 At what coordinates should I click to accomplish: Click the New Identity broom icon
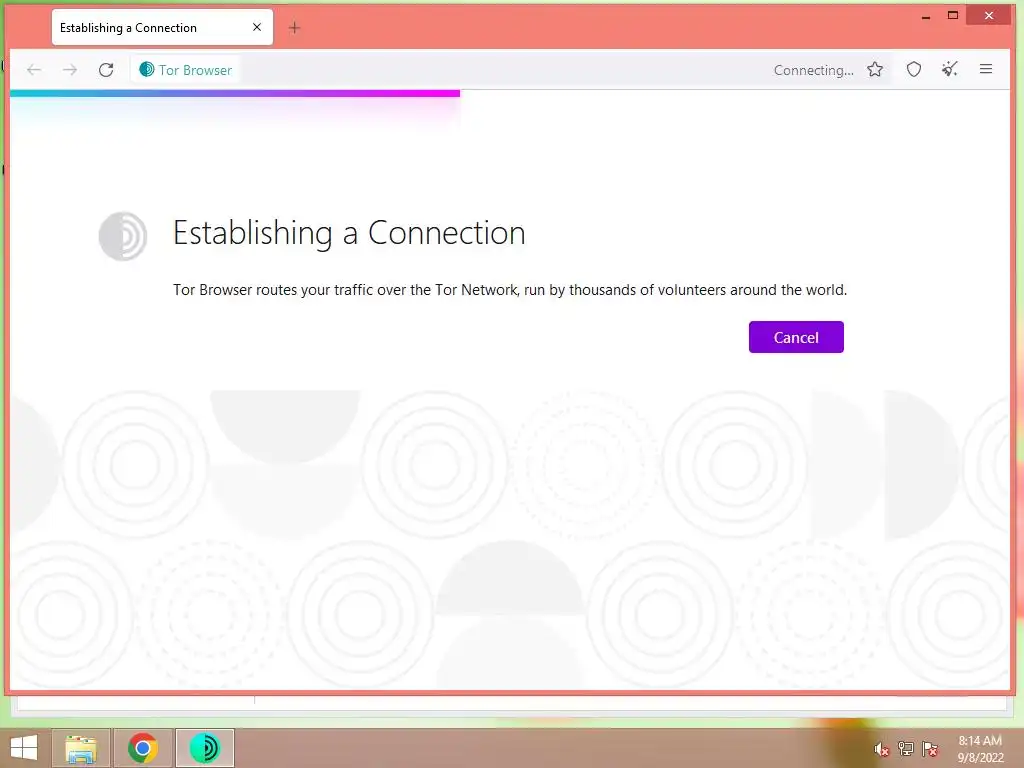click(x=950, y=69)
